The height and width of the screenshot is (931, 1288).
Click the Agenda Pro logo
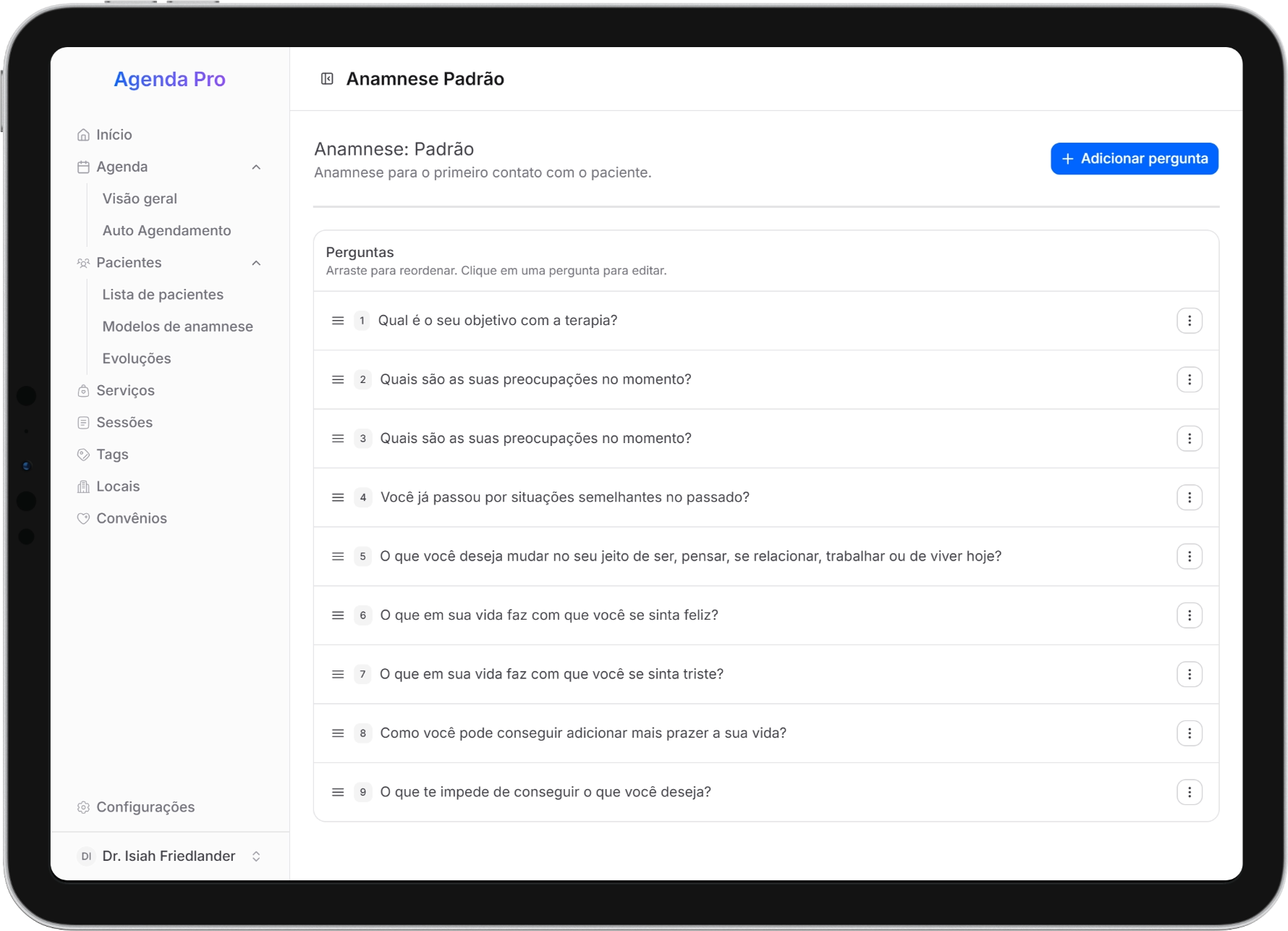click(x=169, y=79)
